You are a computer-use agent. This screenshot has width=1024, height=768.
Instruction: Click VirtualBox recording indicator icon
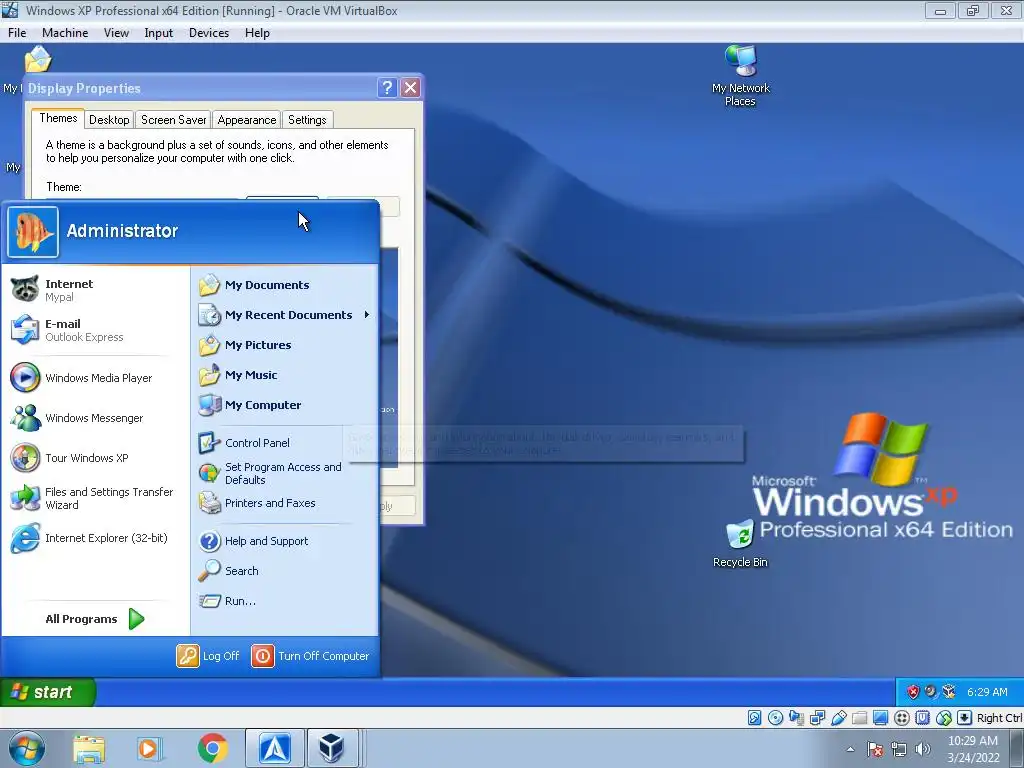(901, 718)
